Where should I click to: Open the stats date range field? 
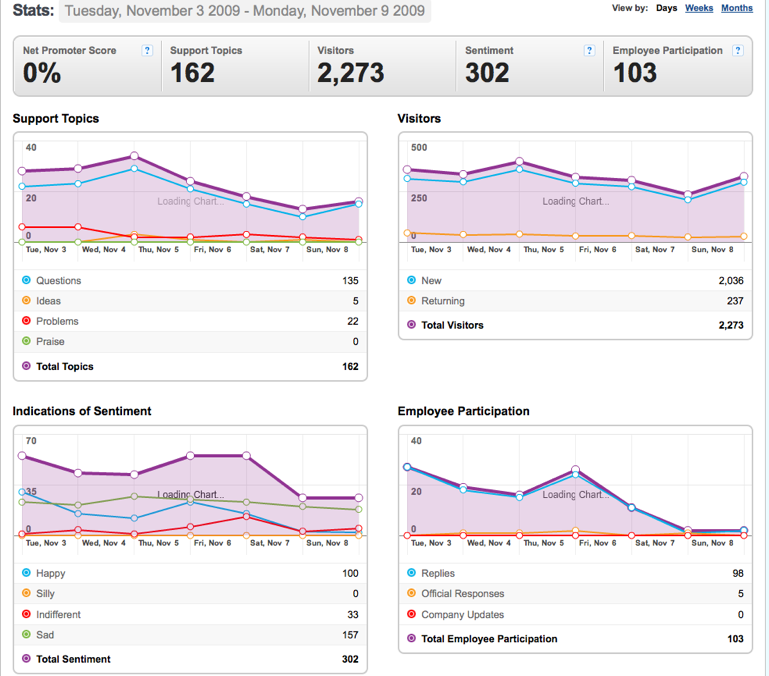coord(245,10)
